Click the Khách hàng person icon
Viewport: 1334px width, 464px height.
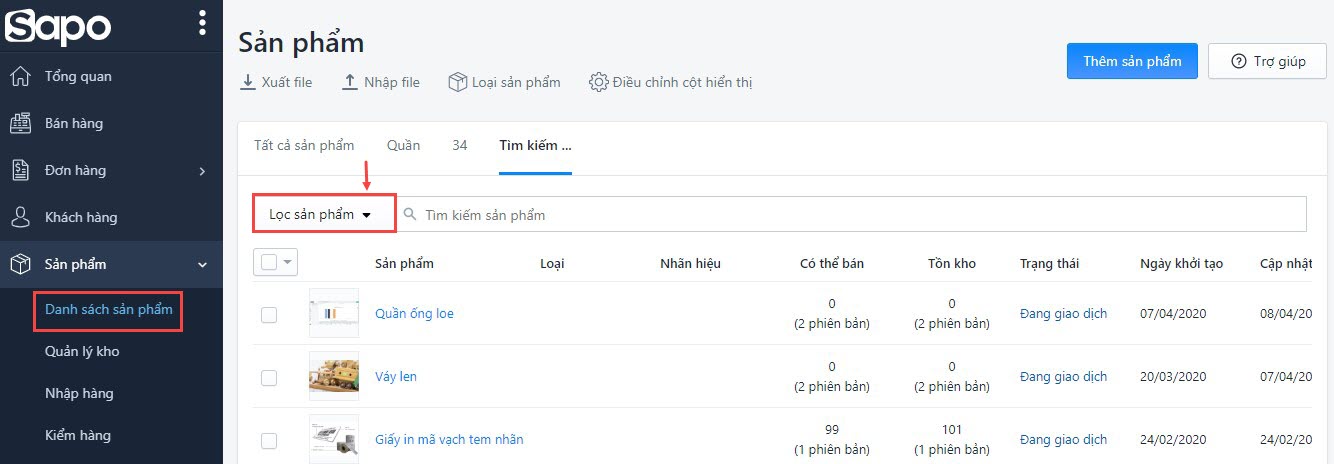(x=20, y=217)
